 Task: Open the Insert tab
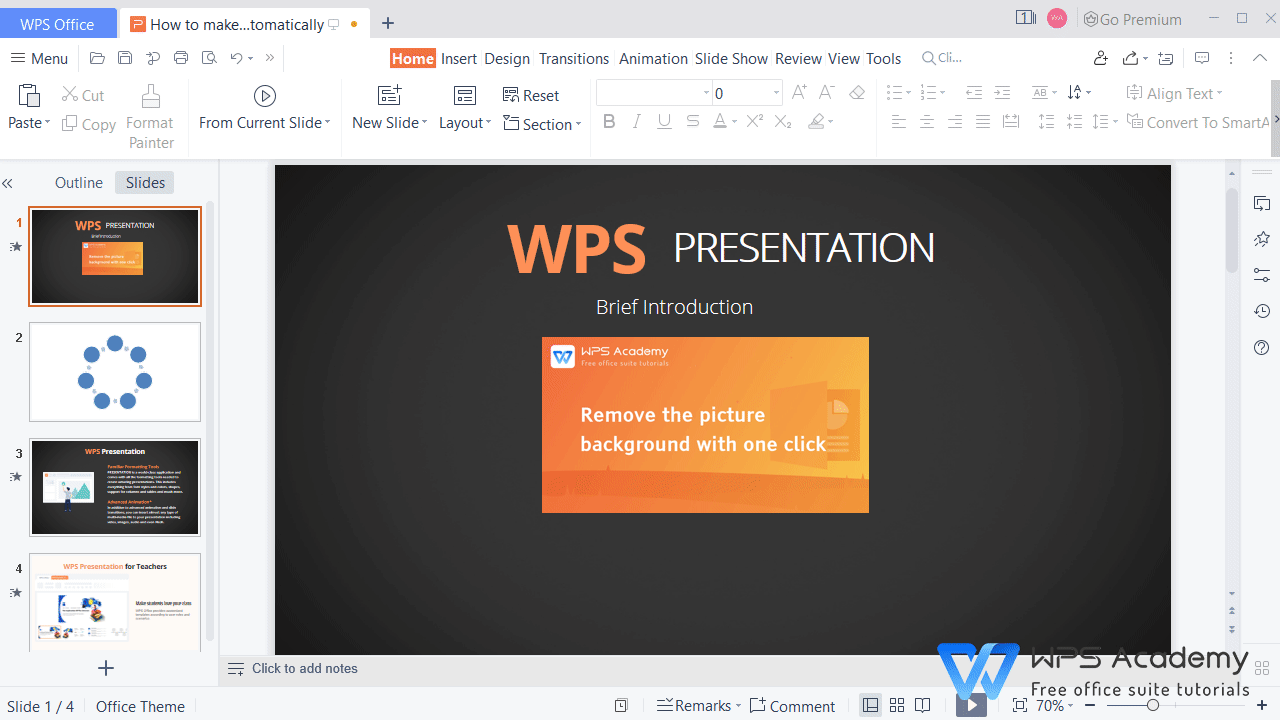click(459, 58)
